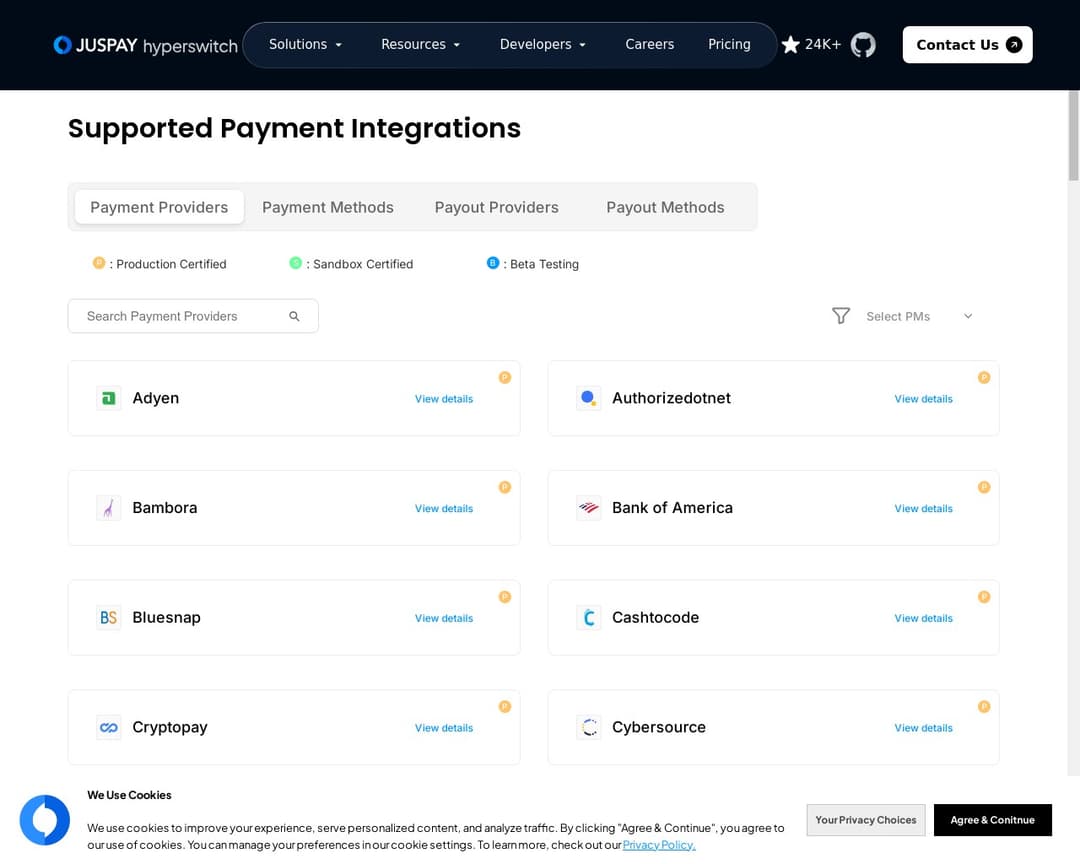
Task: View details for Bank of America
Action: [923, 508]
